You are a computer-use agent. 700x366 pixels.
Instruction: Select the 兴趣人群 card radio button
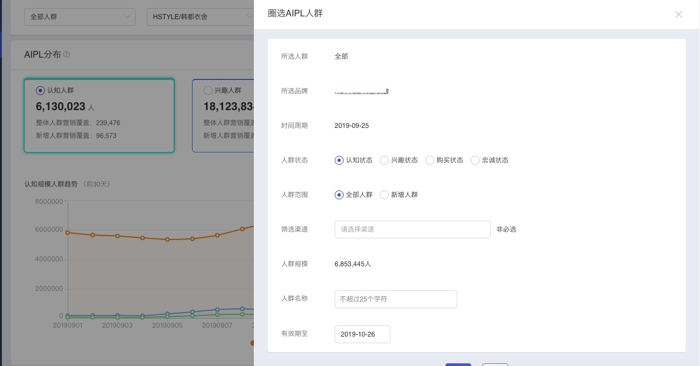pos(208,91)
